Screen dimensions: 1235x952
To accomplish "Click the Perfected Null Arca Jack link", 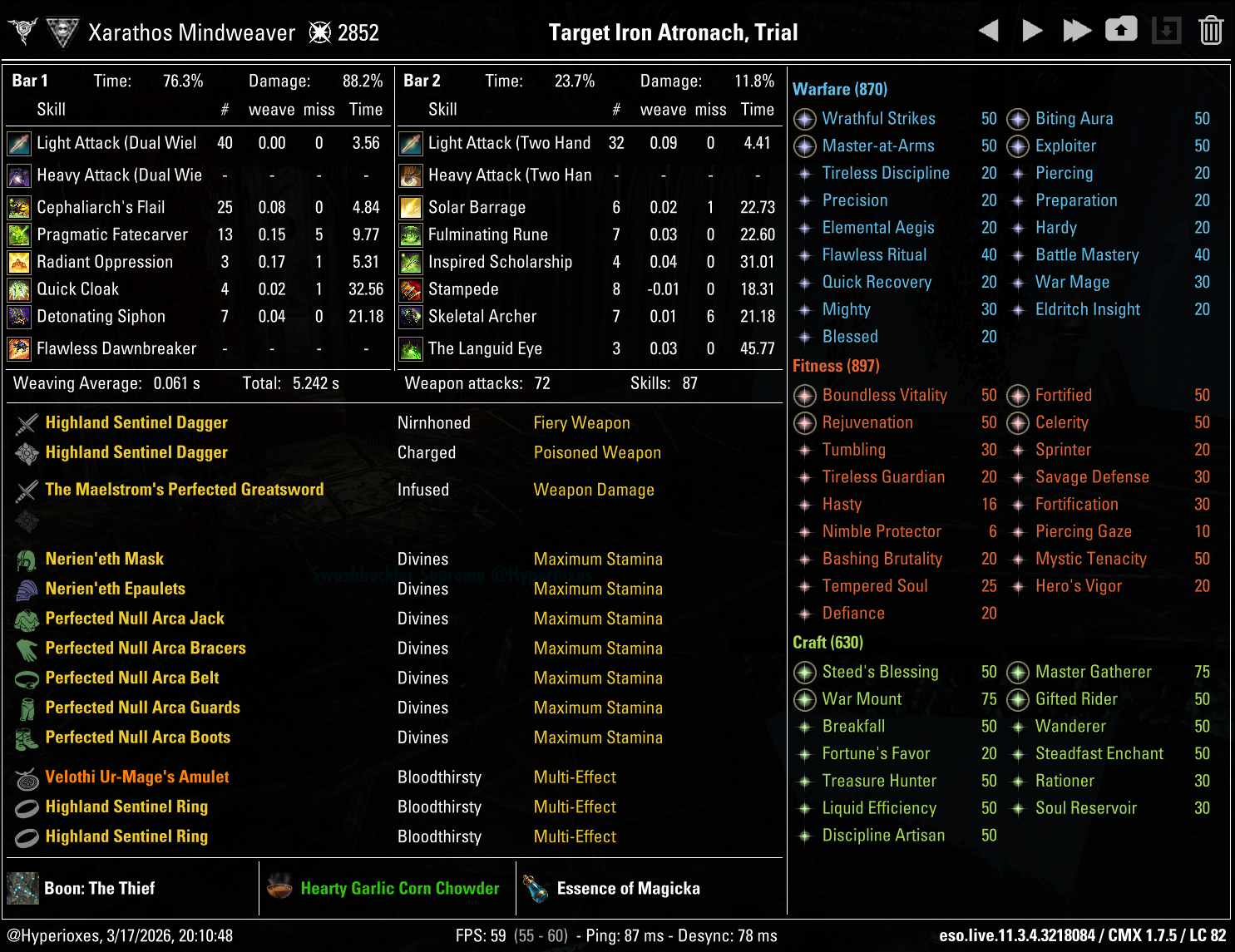I will pyautogui.click(x=135, y=618).
